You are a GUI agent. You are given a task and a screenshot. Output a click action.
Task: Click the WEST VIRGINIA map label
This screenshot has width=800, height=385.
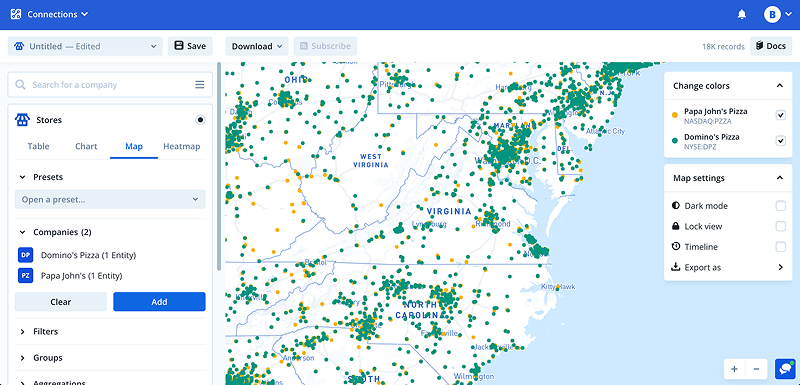coord(371,161)
